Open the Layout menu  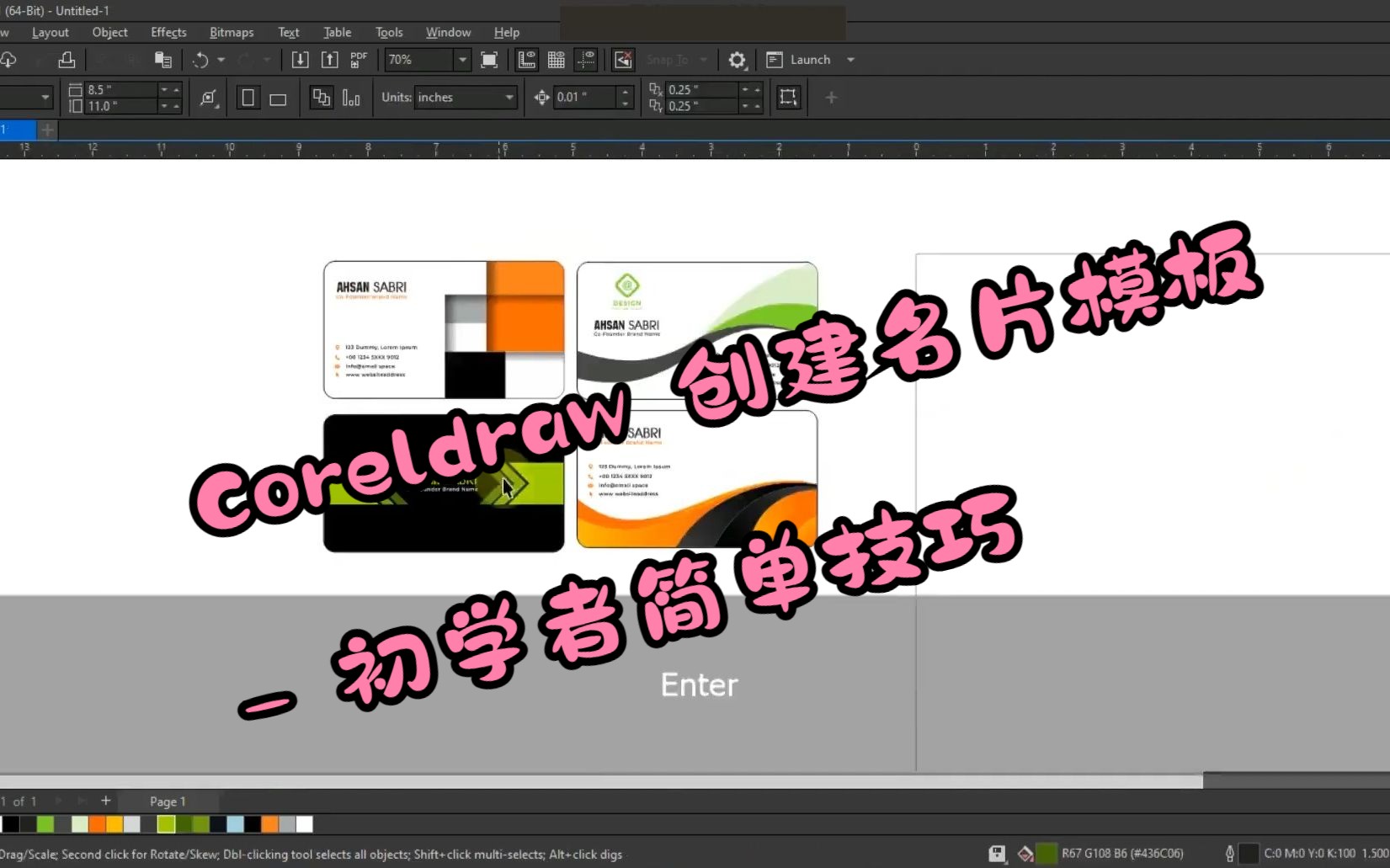[51, 32]
